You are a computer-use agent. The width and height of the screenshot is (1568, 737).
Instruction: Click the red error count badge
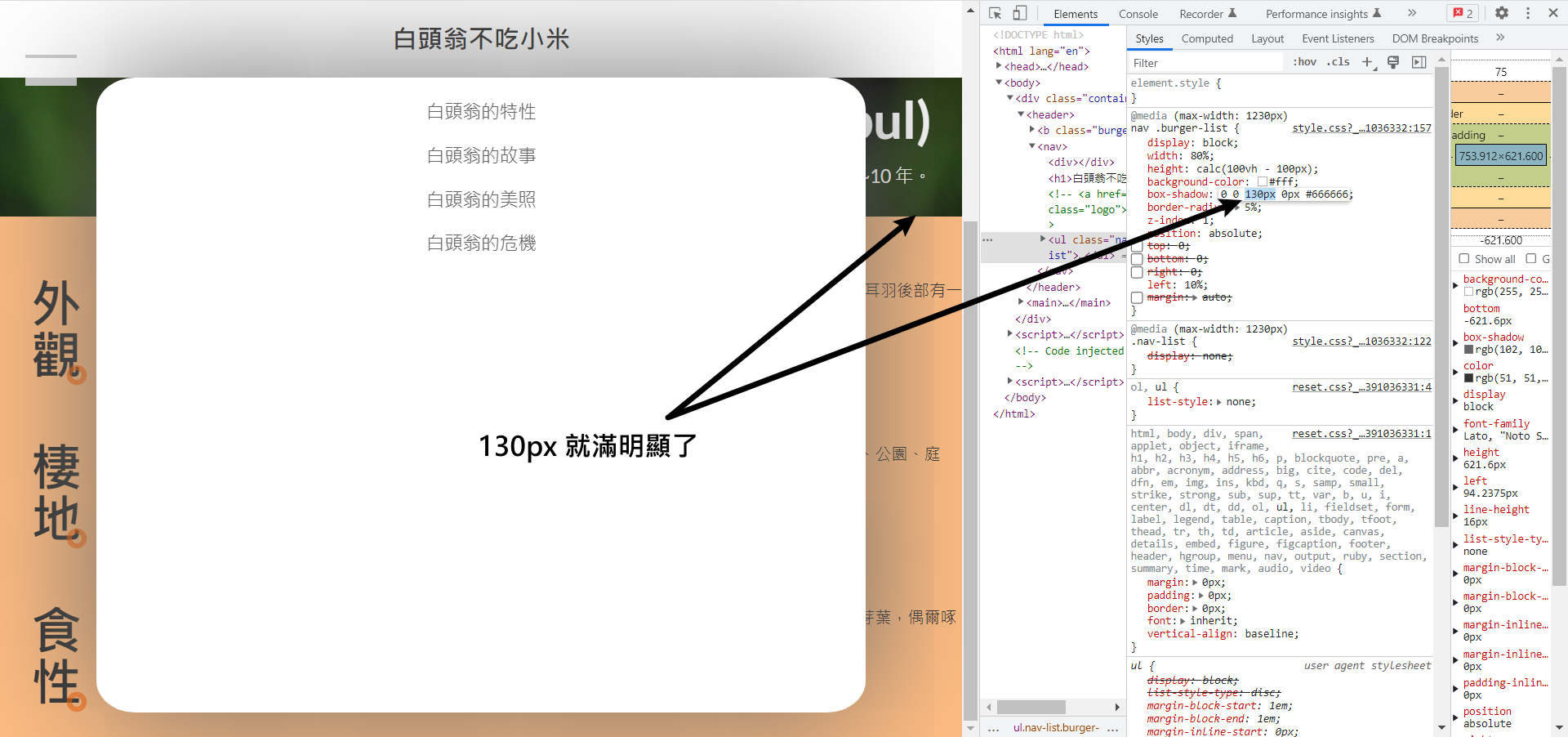click(1463, 13)
